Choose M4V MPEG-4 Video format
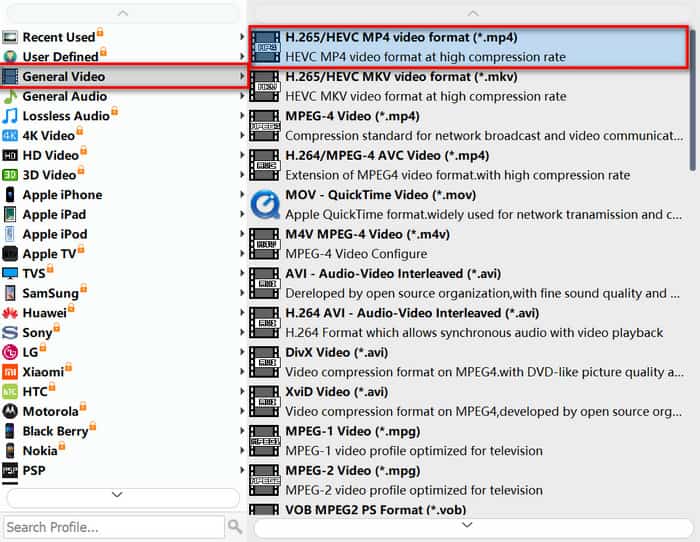 (x=469, y=244)
